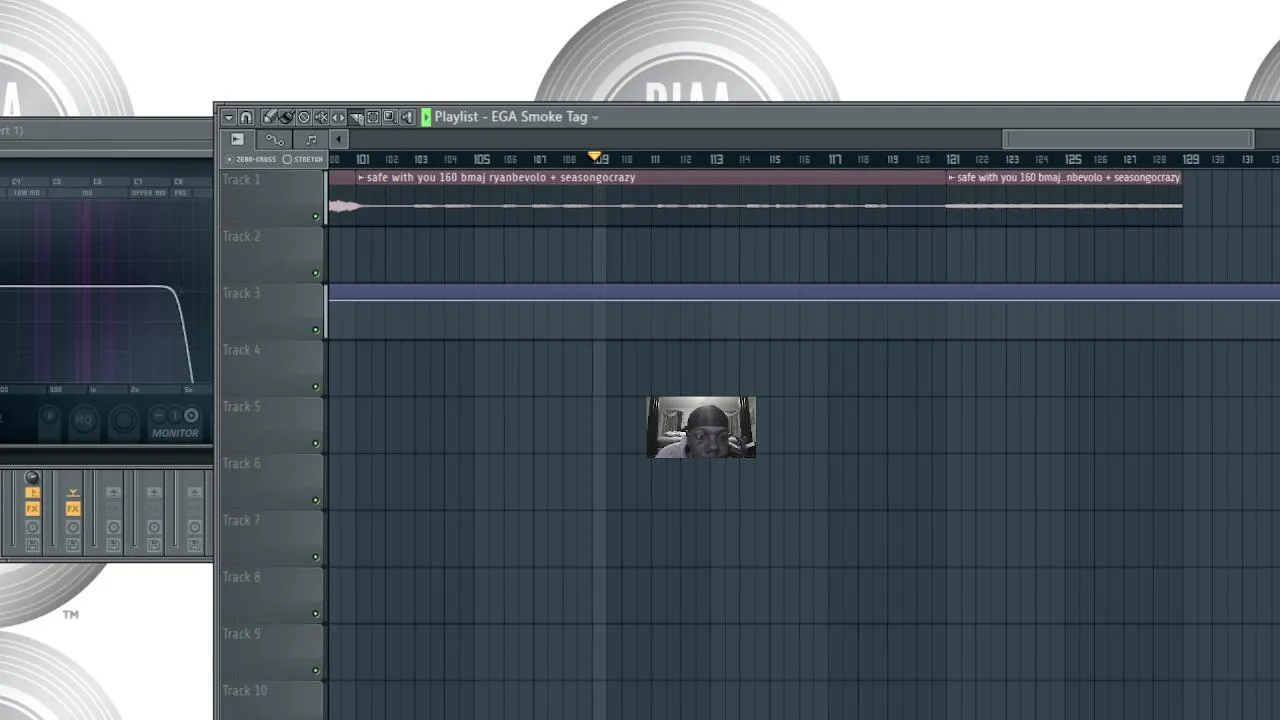Screen dimensions: 1280x720
Task: Open the Playlist options menu arrow
Action: pos(228,117)
